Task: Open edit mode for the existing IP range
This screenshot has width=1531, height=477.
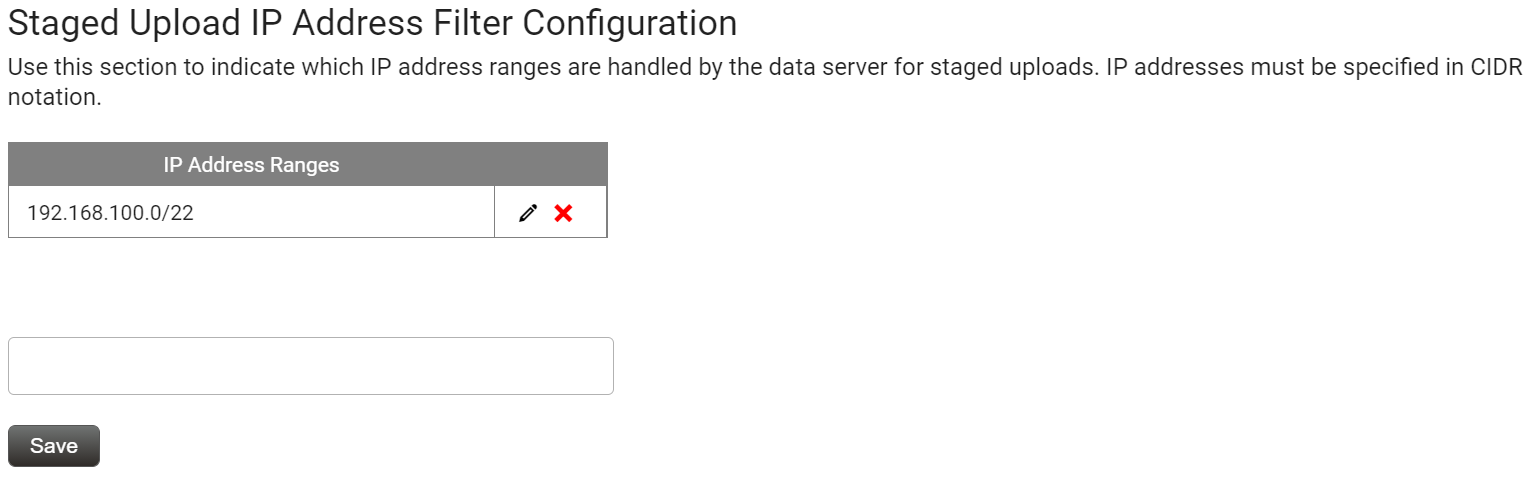Action: point(528,212)
